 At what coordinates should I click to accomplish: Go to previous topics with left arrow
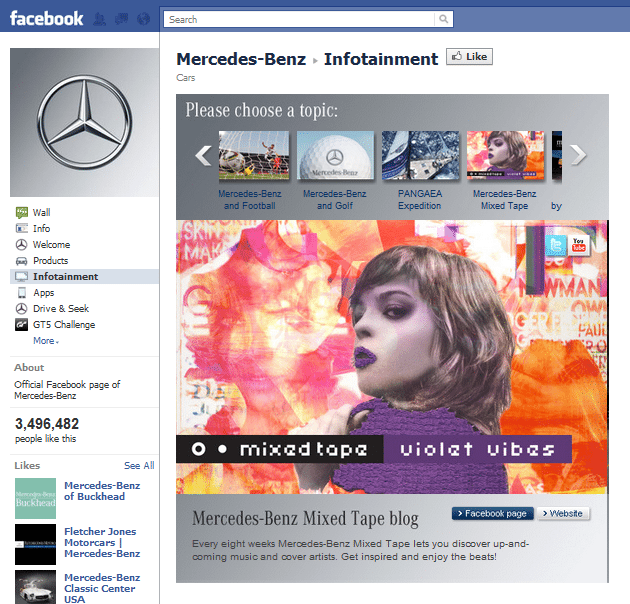(x=203, y=156)
